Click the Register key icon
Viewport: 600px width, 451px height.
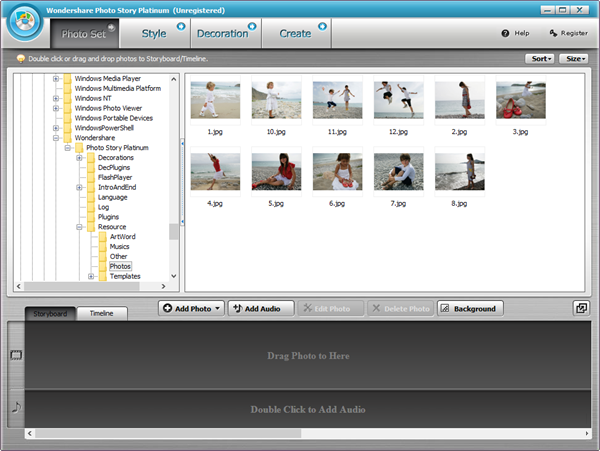553,33
